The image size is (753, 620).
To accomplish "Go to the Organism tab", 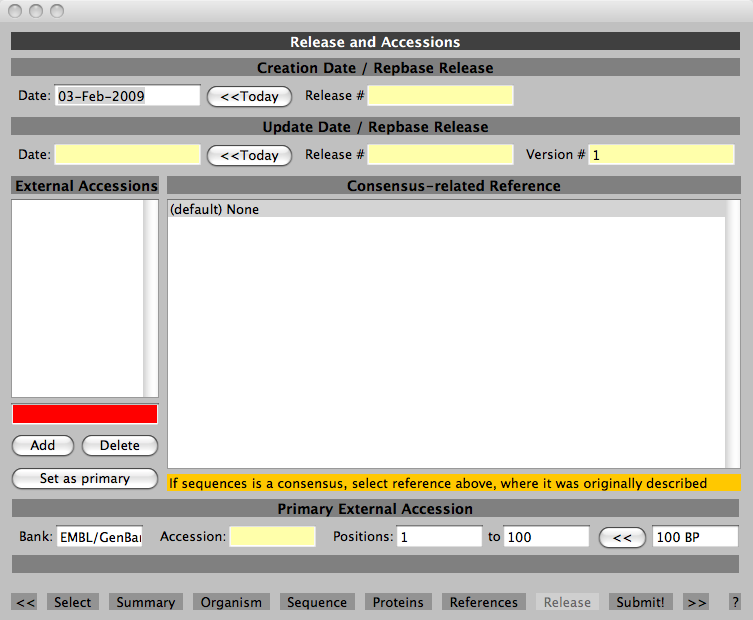I will [x=231, y=602].
